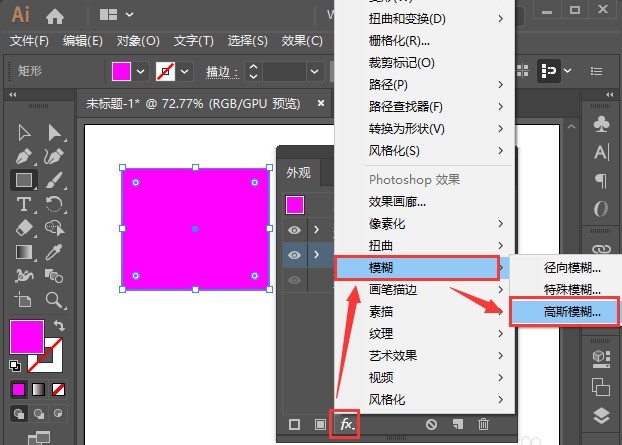Switch to 未标题-1* document tab
This screenshot has width=622, height=445.
(193, 104)
